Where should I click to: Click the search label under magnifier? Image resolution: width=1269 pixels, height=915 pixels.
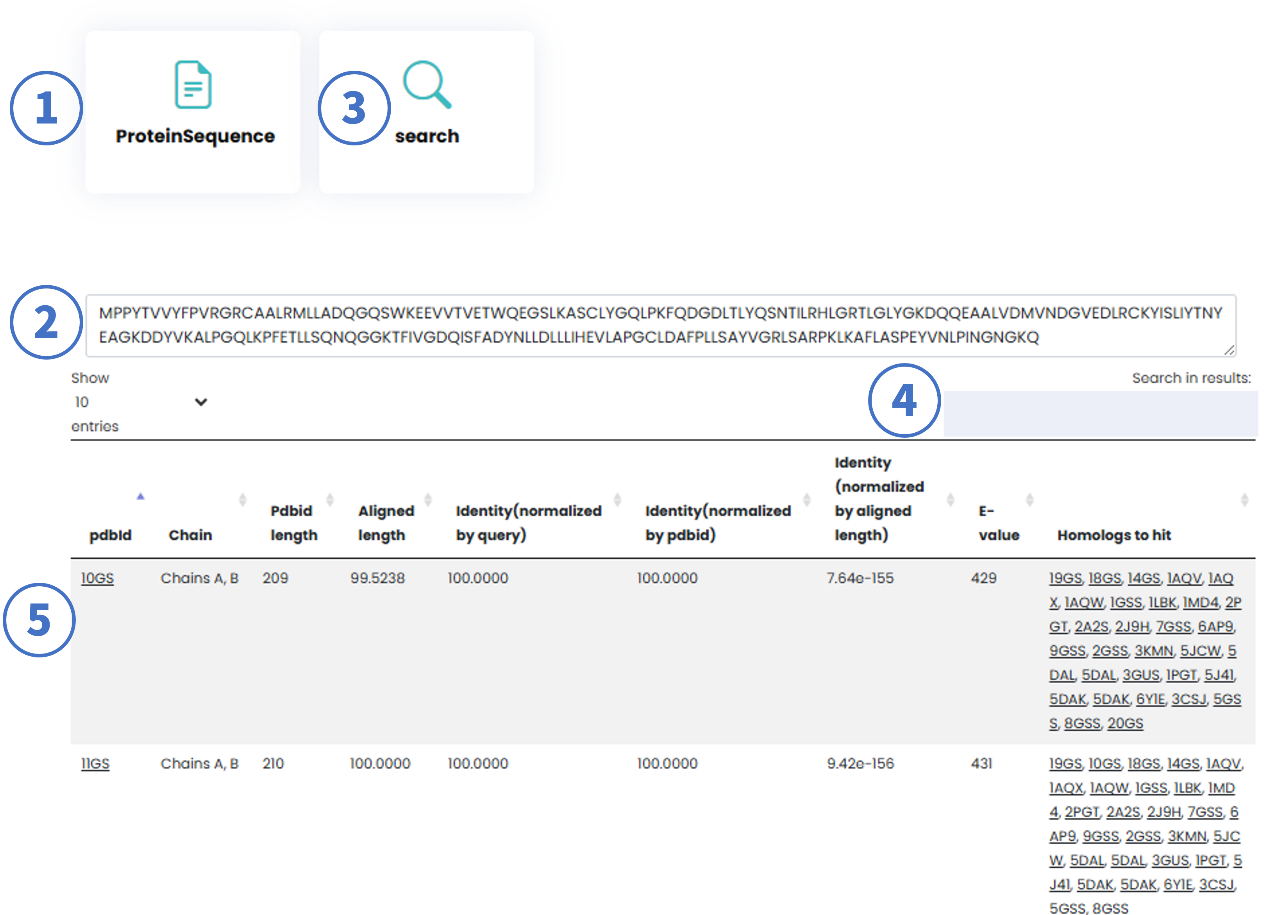pyautogui.click(x=427, y=136)
